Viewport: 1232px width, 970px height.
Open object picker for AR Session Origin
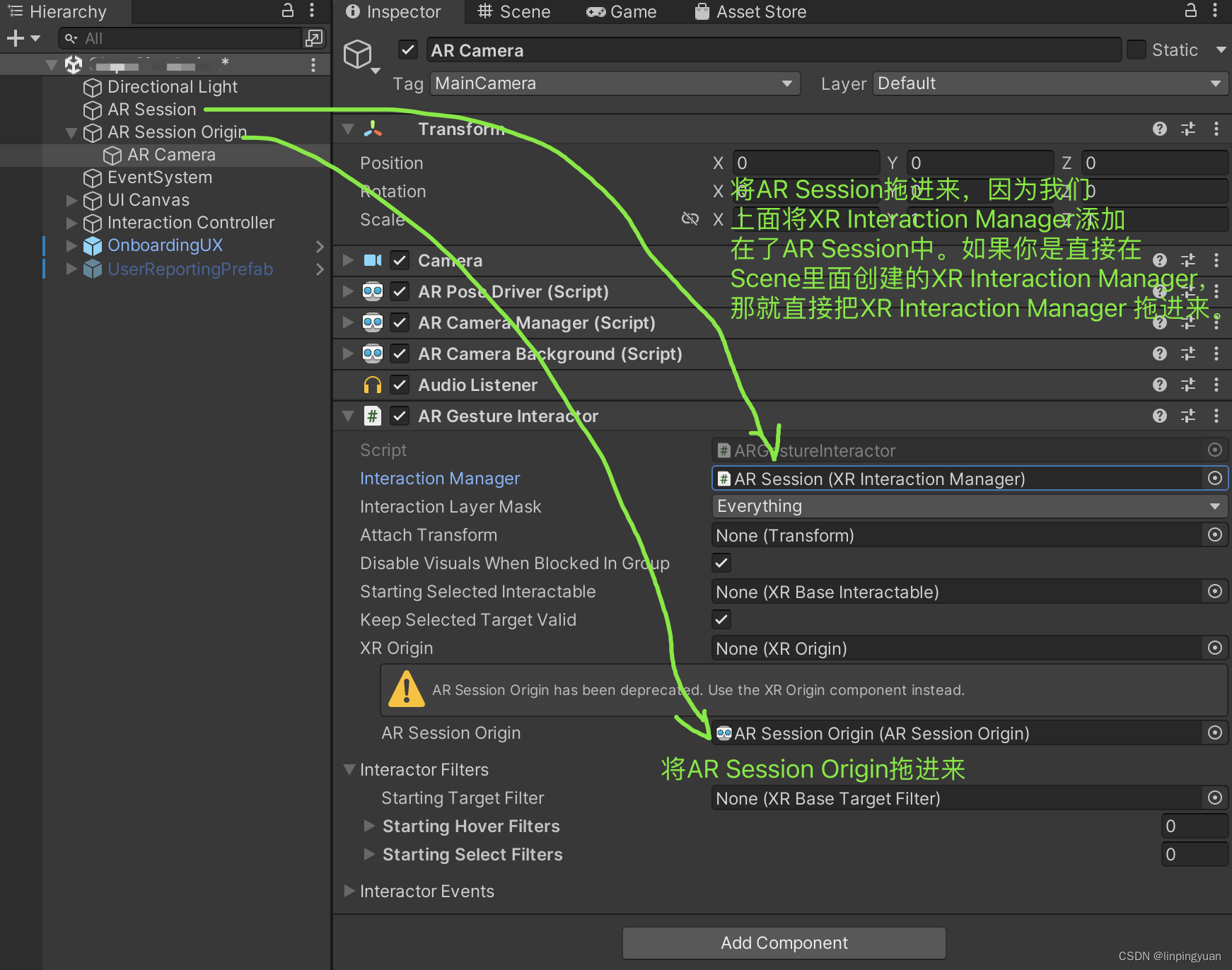tap(1215, 733)
